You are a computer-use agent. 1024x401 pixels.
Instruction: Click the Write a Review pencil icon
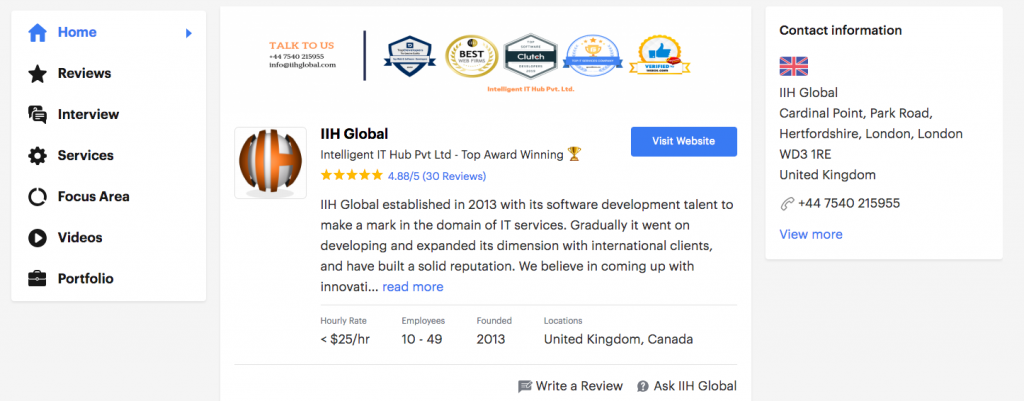(x=525, y=387)
